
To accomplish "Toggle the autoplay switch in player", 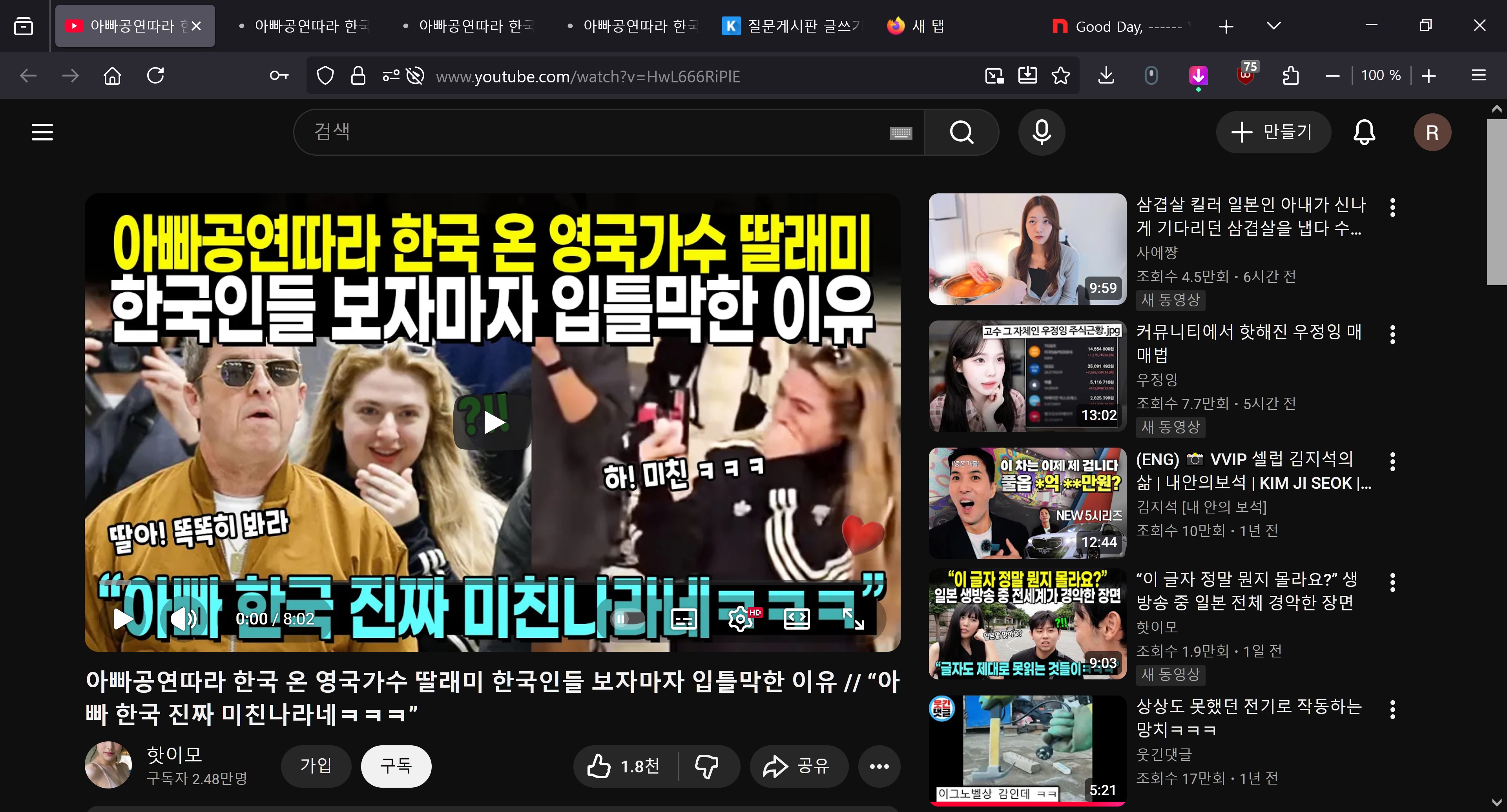I will [x=627, y=619].
